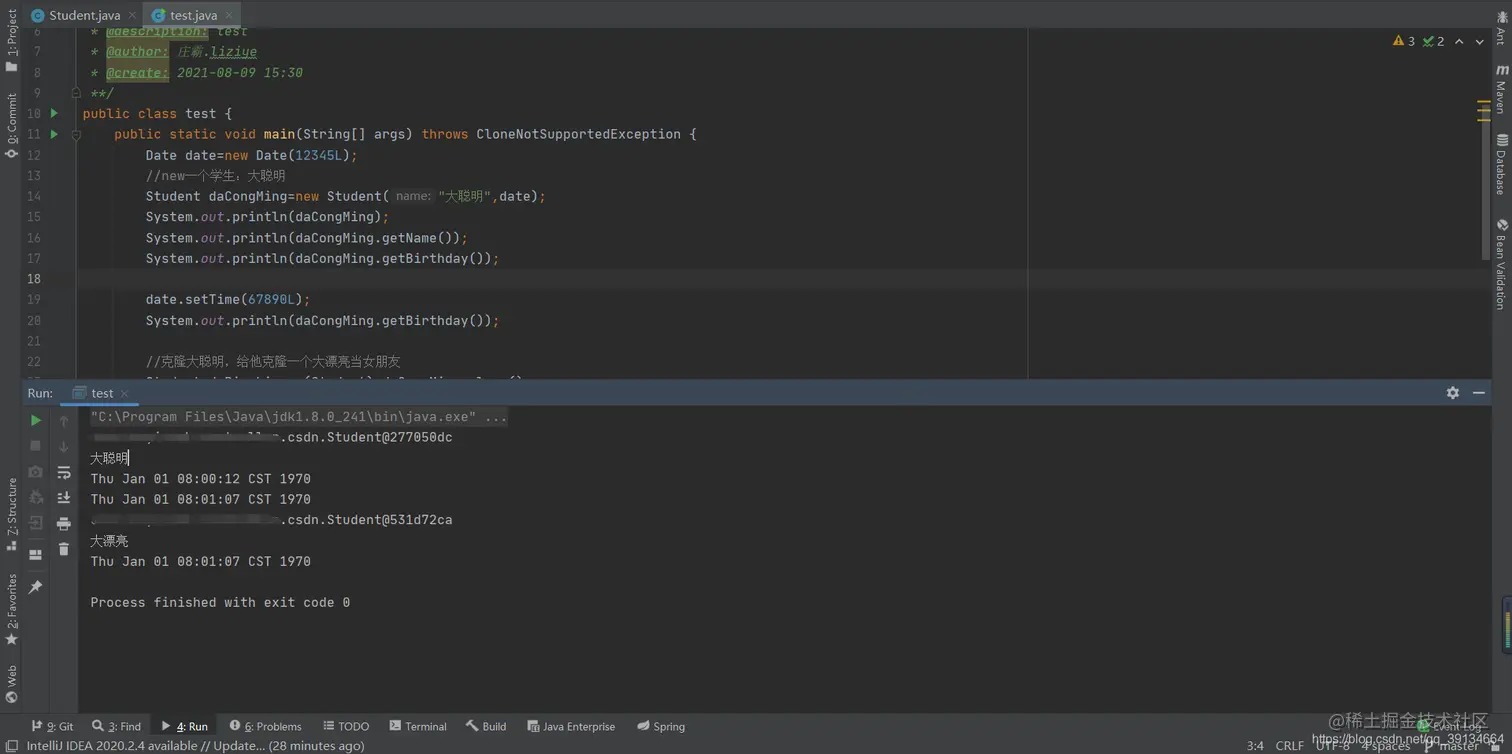
Task: Open the Spring tool window
Action: pyautogui.click(x=661, y=726)
